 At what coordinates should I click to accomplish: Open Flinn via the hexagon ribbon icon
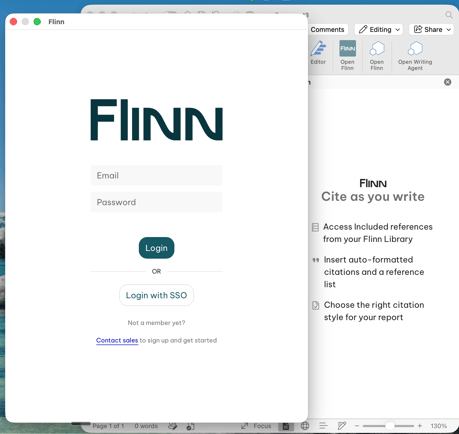tap(377, 55)
